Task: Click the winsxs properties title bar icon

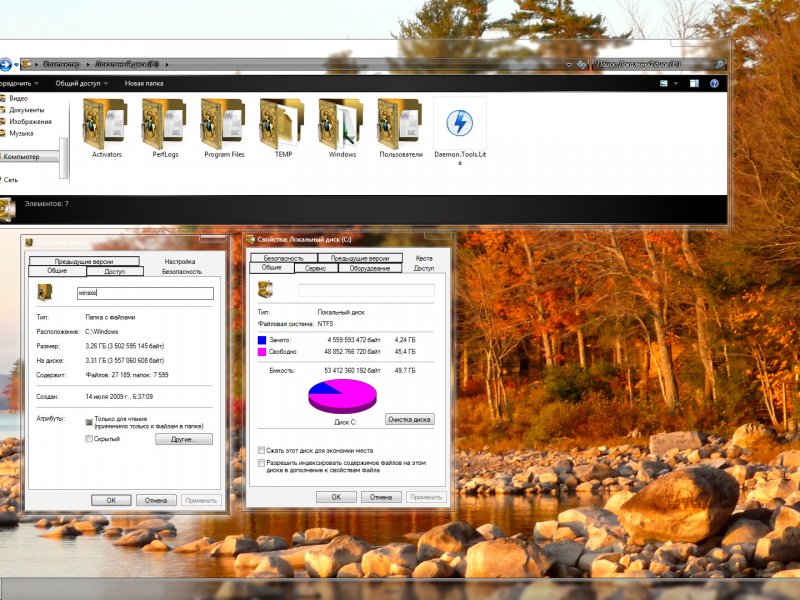Action: point(29,242)
